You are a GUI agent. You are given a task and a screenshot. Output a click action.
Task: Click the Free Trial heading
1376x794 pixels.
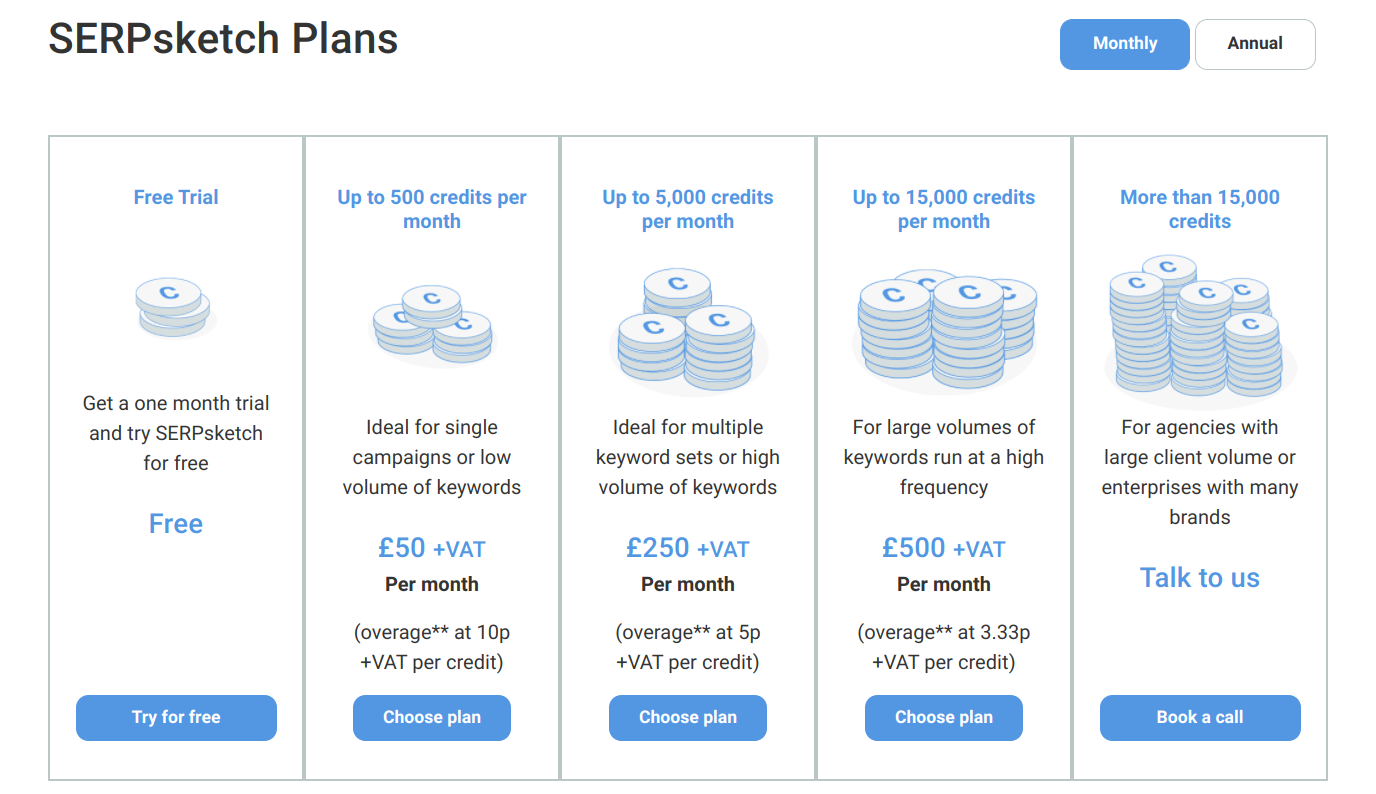click(x=176, y=197)
